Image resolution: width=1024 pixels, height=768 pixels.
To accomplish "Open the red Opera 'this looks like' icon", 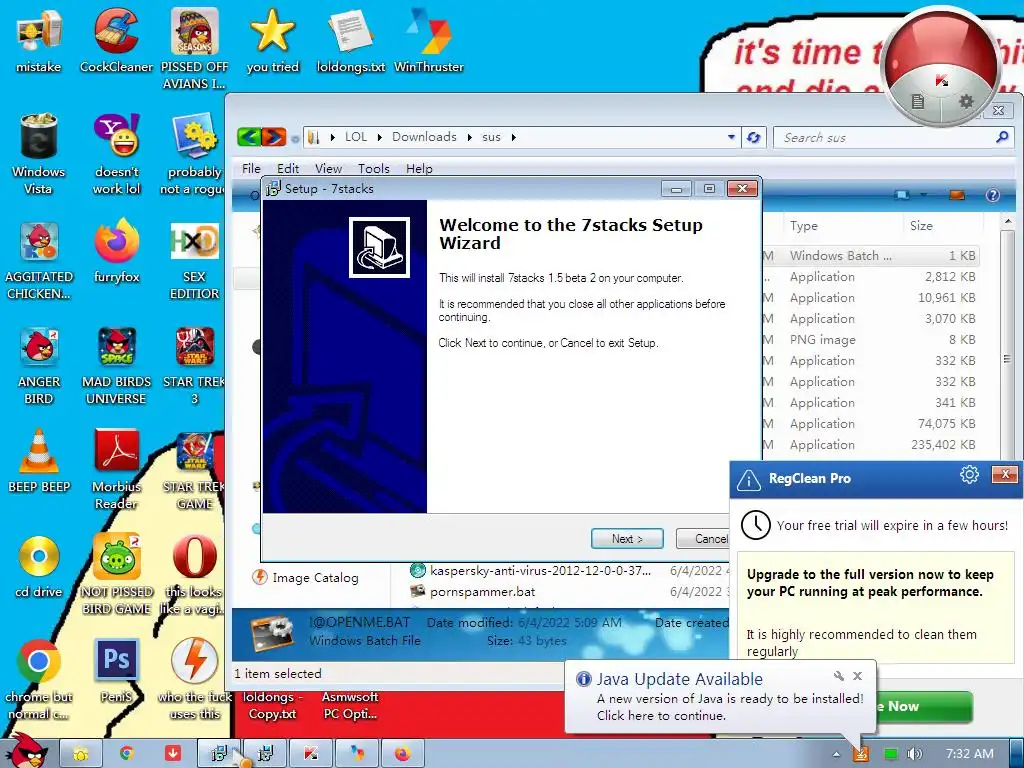I will 194,573.
